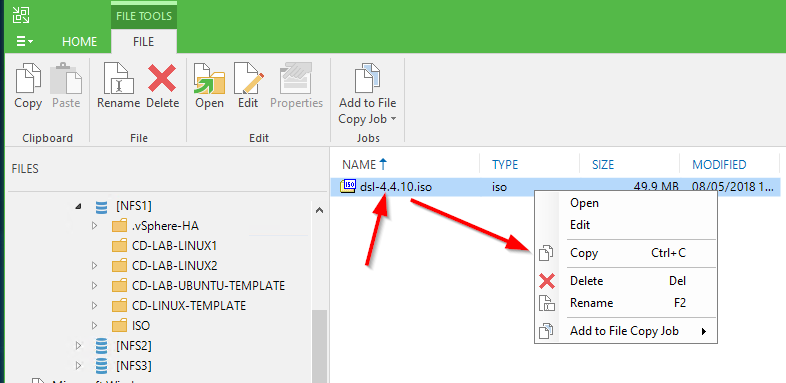Select the .vSphere-HA folder
This screenshot has width=786, height=383.
click(x=165, y=226)
